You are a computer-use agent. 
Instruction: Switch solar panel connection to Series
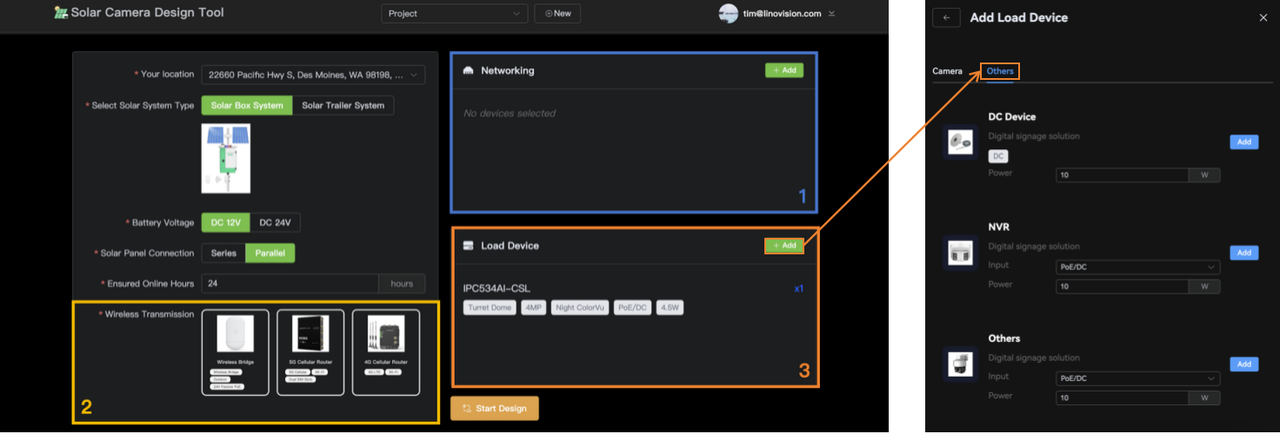(x=224, y=253)
